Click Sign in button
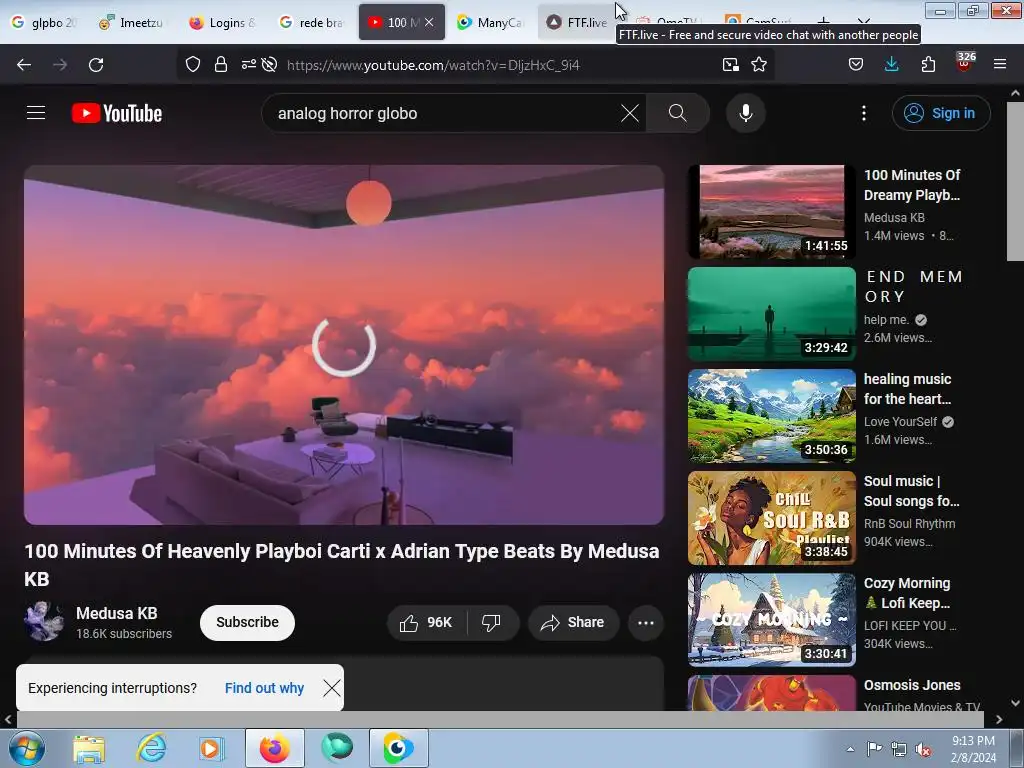Viewport: 1024px width, 768px height. pos(940,113)
